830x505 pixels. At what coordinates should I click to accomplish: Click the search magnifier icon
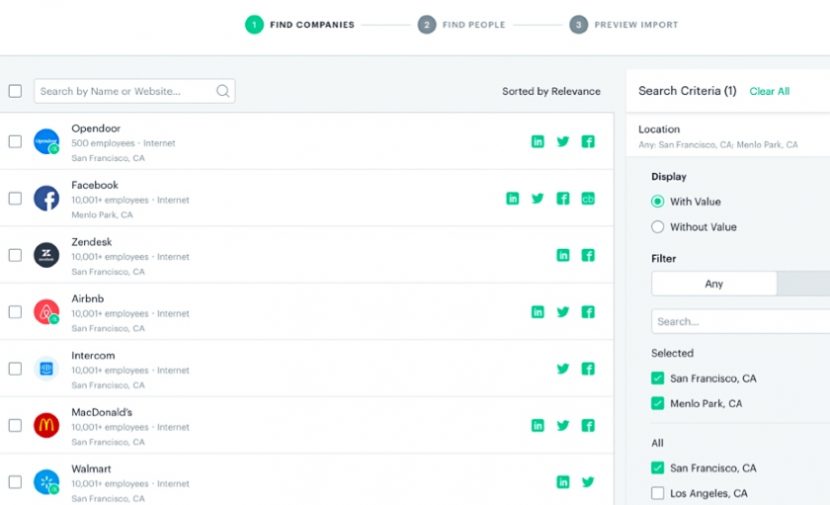tap(223, 91)
